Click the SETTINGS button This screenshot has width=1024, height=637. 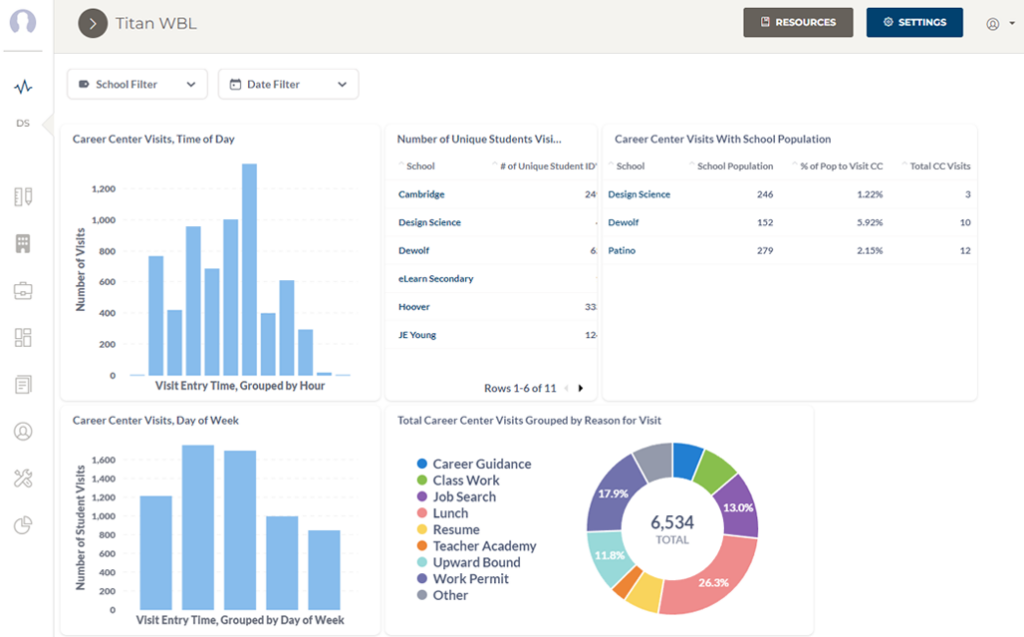[914, 21]
